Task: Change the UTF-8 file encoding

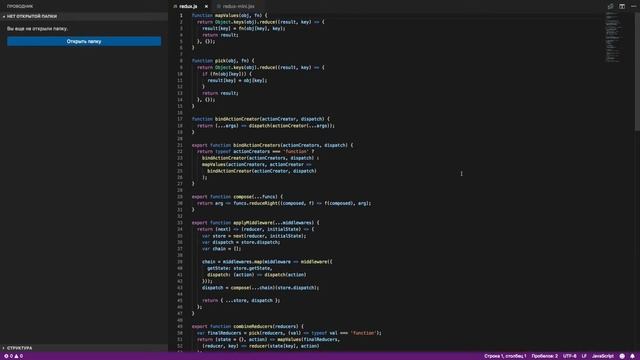Action: 569,356
